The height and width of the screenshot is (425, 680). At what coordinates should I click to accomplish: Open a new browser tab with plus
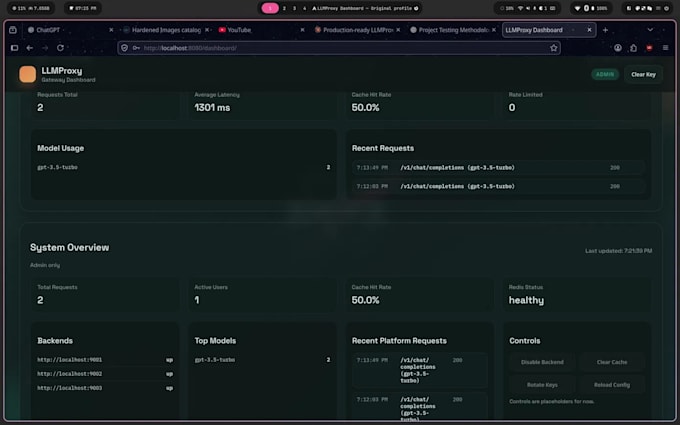pos(605,30)
